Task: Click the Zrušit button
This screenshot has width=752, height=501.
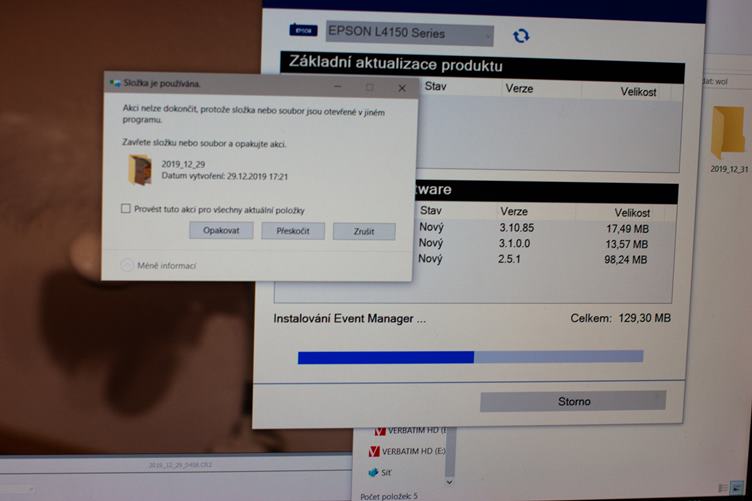Action: point(364,232)
